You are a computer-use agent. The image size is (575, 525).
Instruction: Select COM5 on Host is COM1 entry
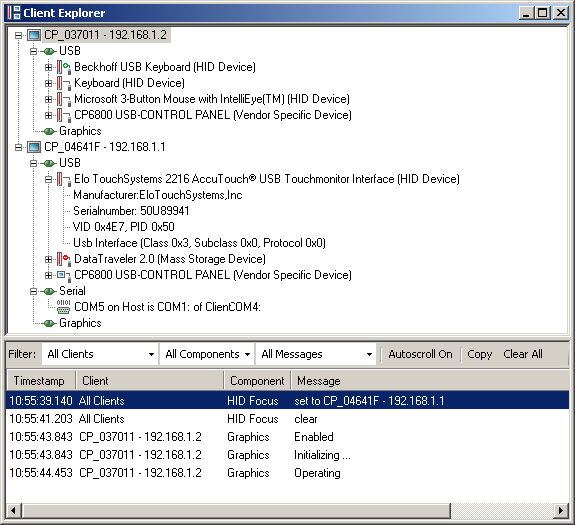pyautogui.click(x=167, y=307)
